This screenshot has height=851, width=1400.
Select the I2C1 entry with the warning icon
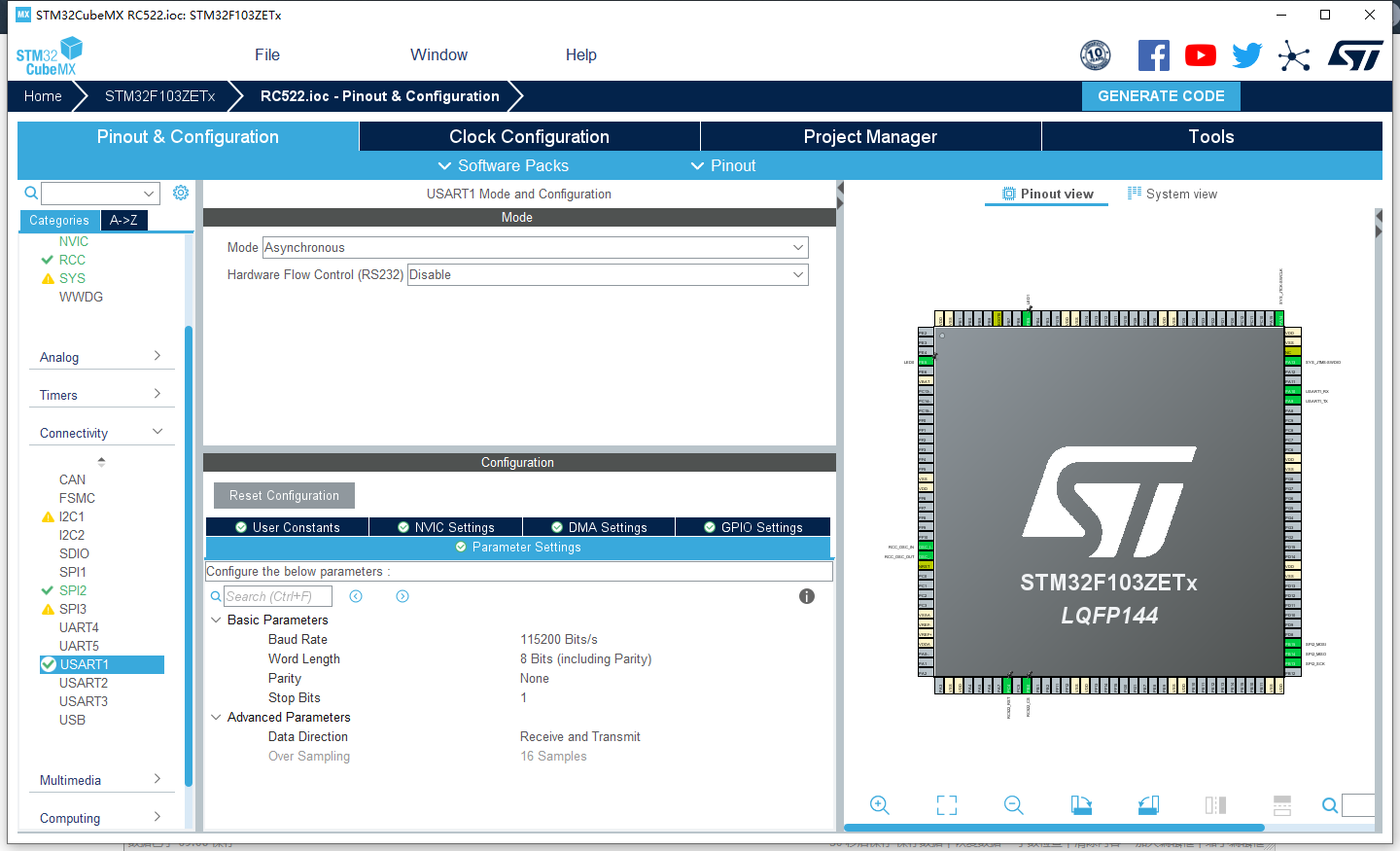point(72,516)
